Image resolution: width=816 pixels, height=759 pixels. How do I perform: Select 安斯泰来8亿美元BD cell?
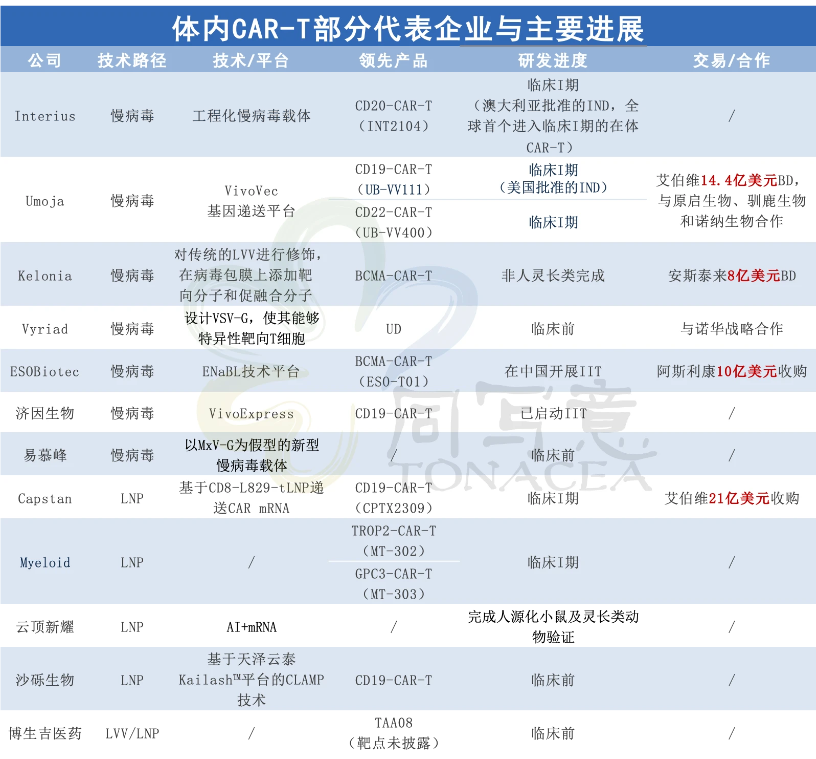tap(731, 275)
